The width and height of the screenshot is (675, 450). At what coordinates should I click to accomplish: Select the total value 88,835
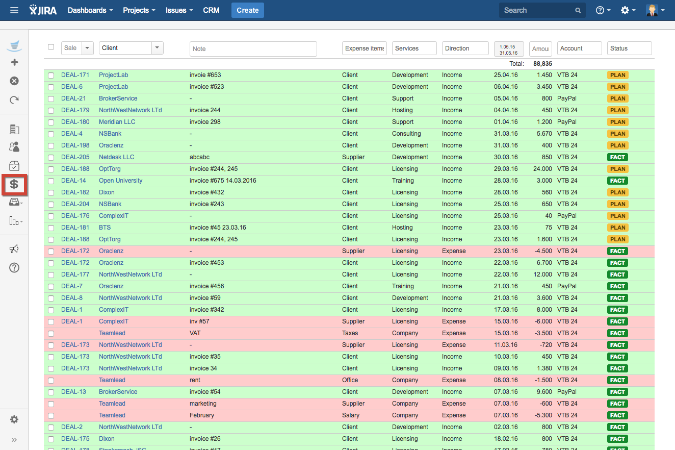[x=542, y=64]
